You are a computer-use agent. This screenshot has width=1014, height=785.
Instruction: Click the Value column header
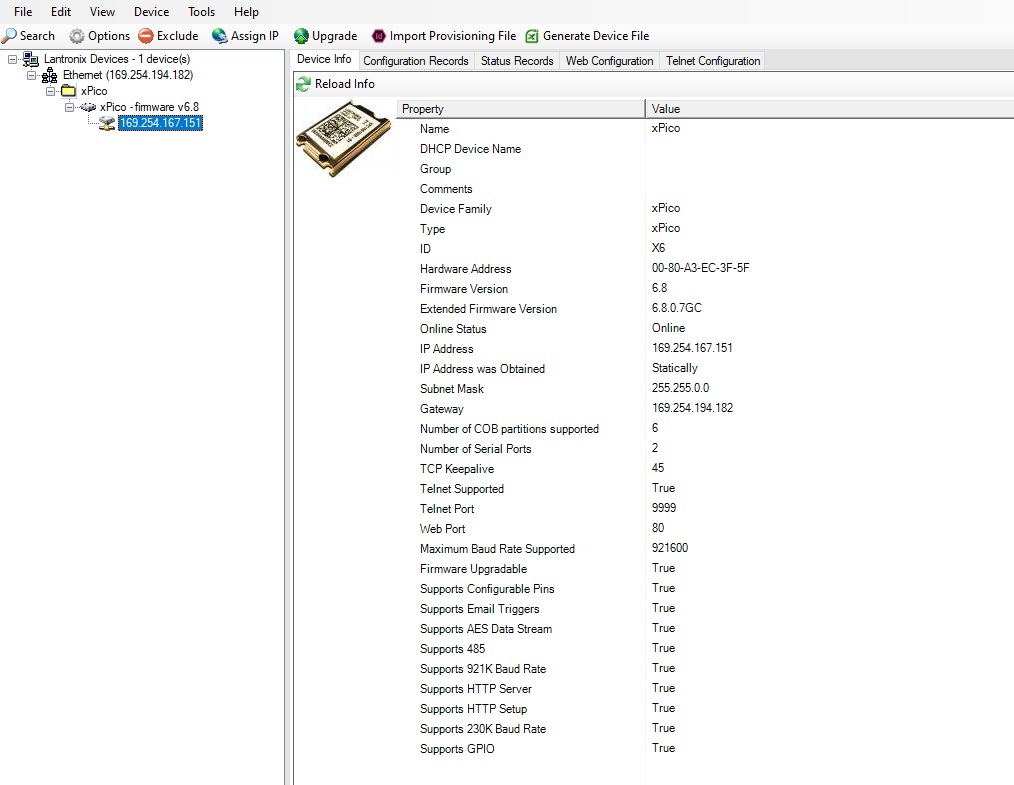[x=830, y=109]
